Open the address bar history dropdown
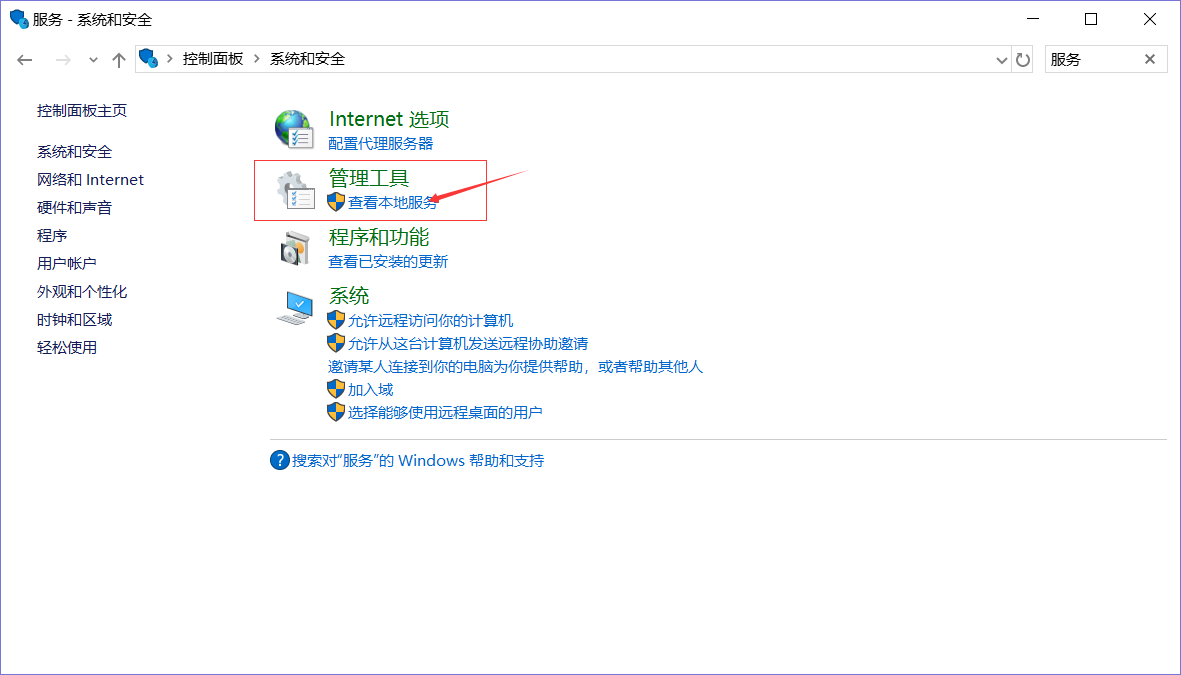This screenshot has width=1181, height=675. point(1002,60)
